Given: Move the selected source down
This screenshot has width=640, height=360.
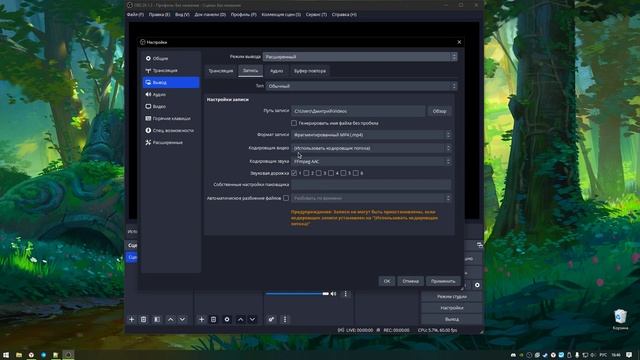Looking at the screenshot, I should [x=252, y=319].
